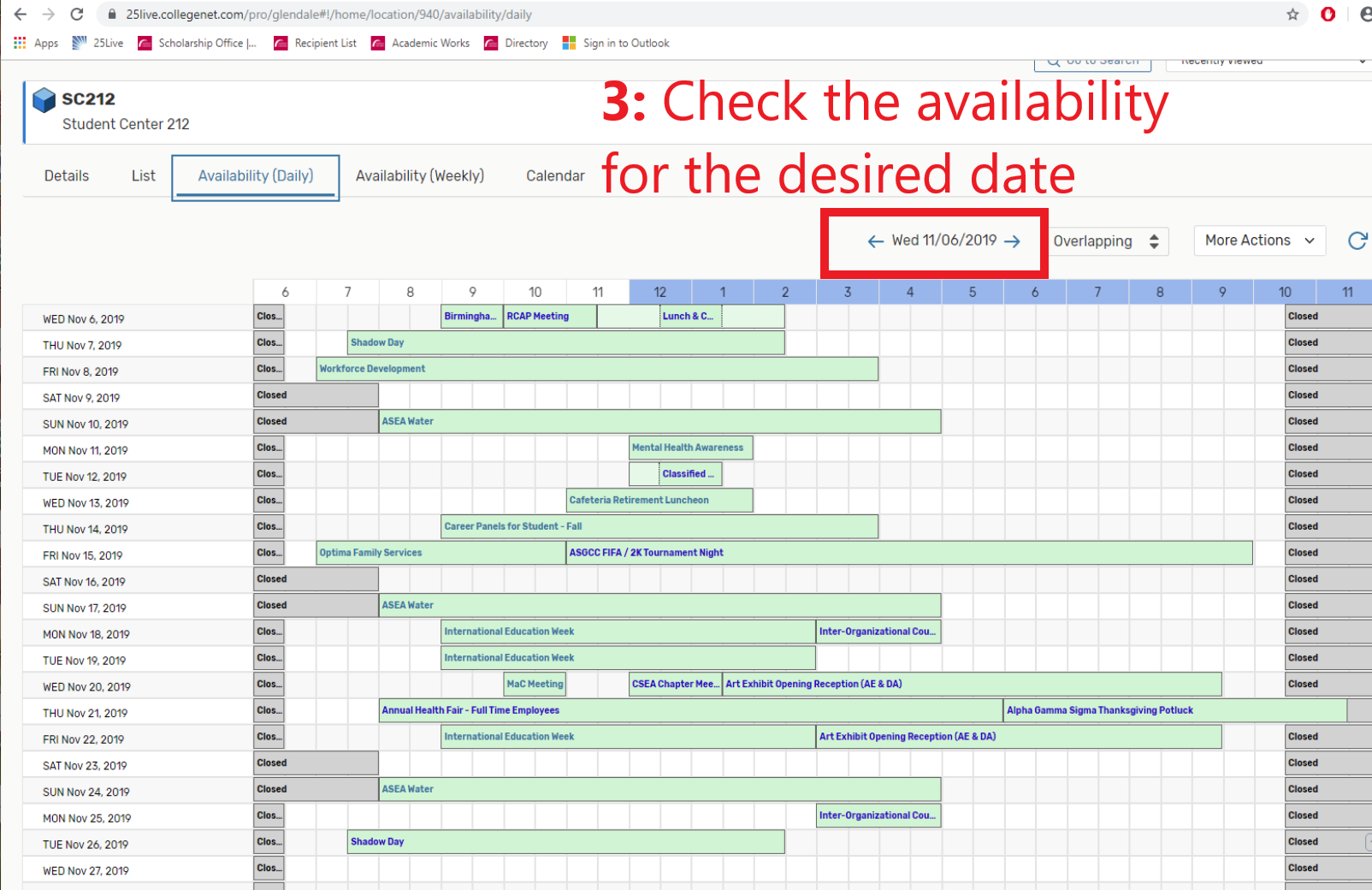
Task: Open the Overlapping mode dropdown
Action: 1107,241
